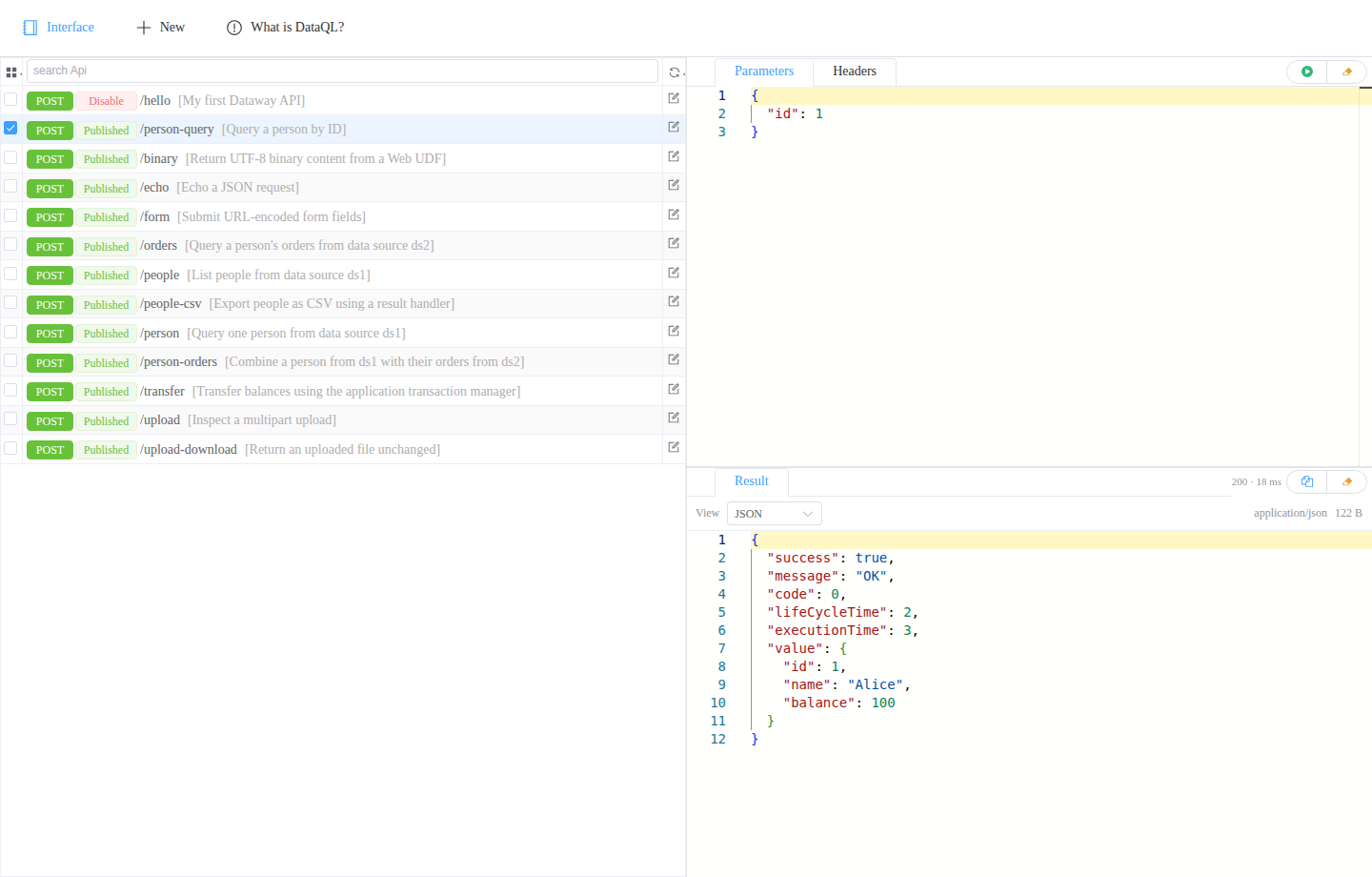Open the JSON view dropdown
This screenshot has height=877, width=1372.
(774, 514)
